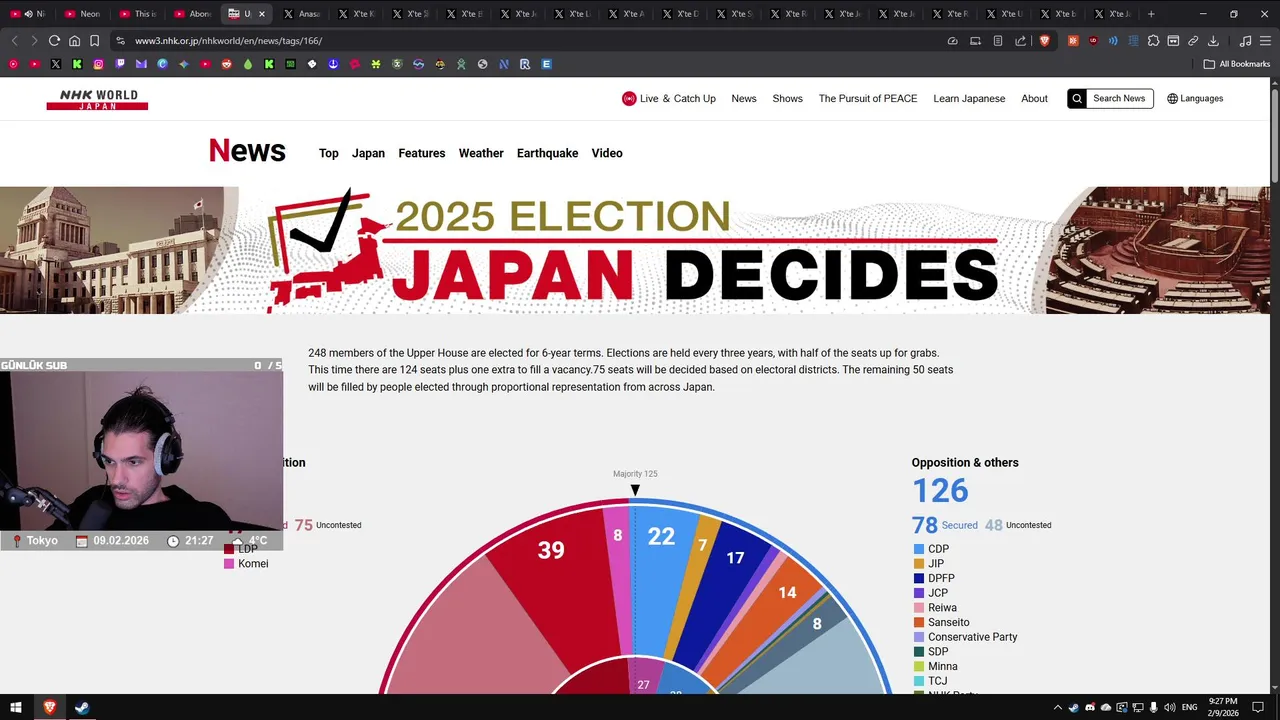
Task: Open the Windows Start button
Action: pyautogui.click(x=15, y=708)
